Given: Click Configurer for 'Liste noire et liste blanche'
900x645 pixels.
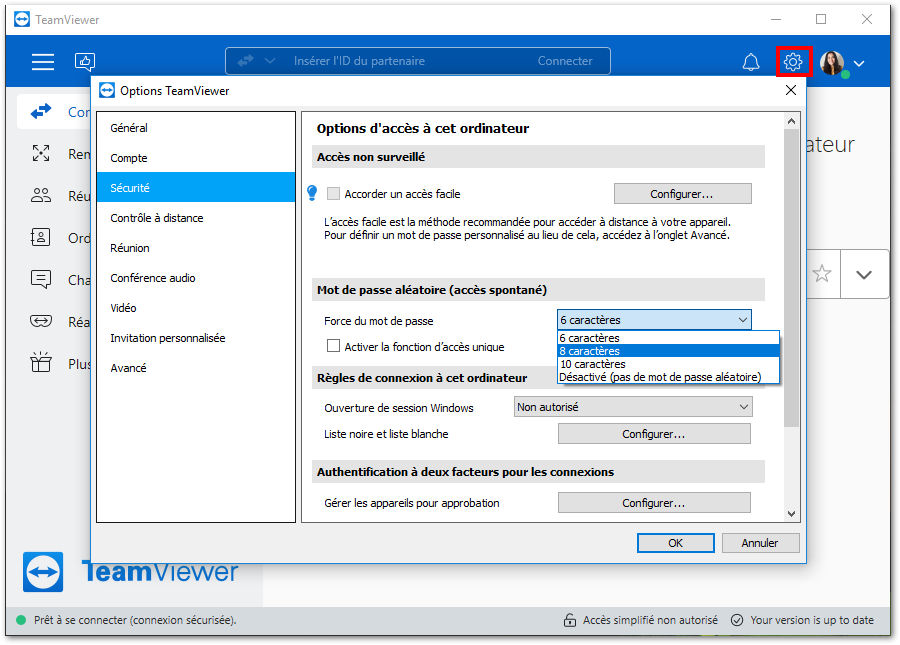Looking at the screenshot, I should 653,434.
